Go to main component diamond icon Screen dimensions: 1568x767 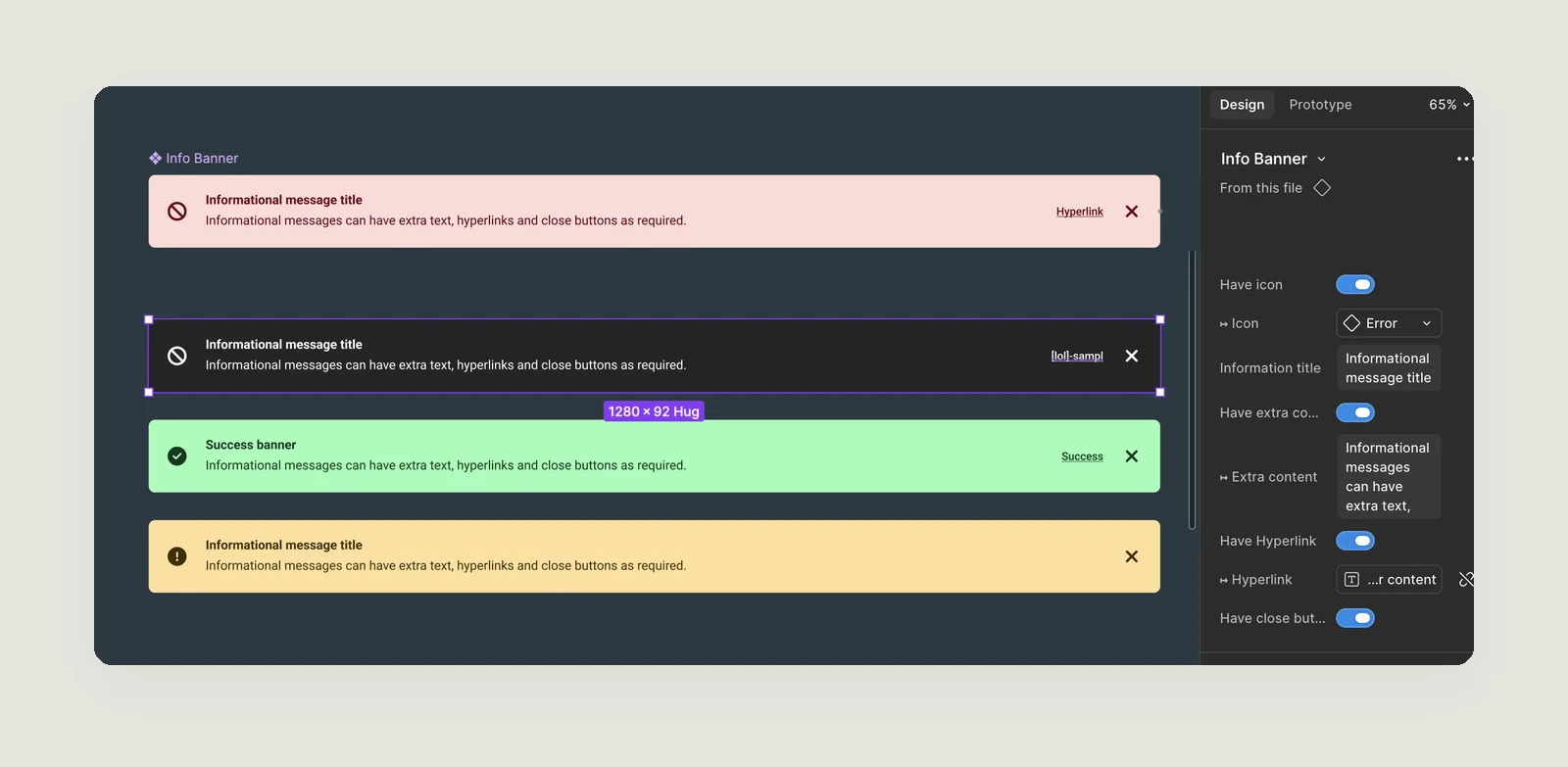point(1322,188)
